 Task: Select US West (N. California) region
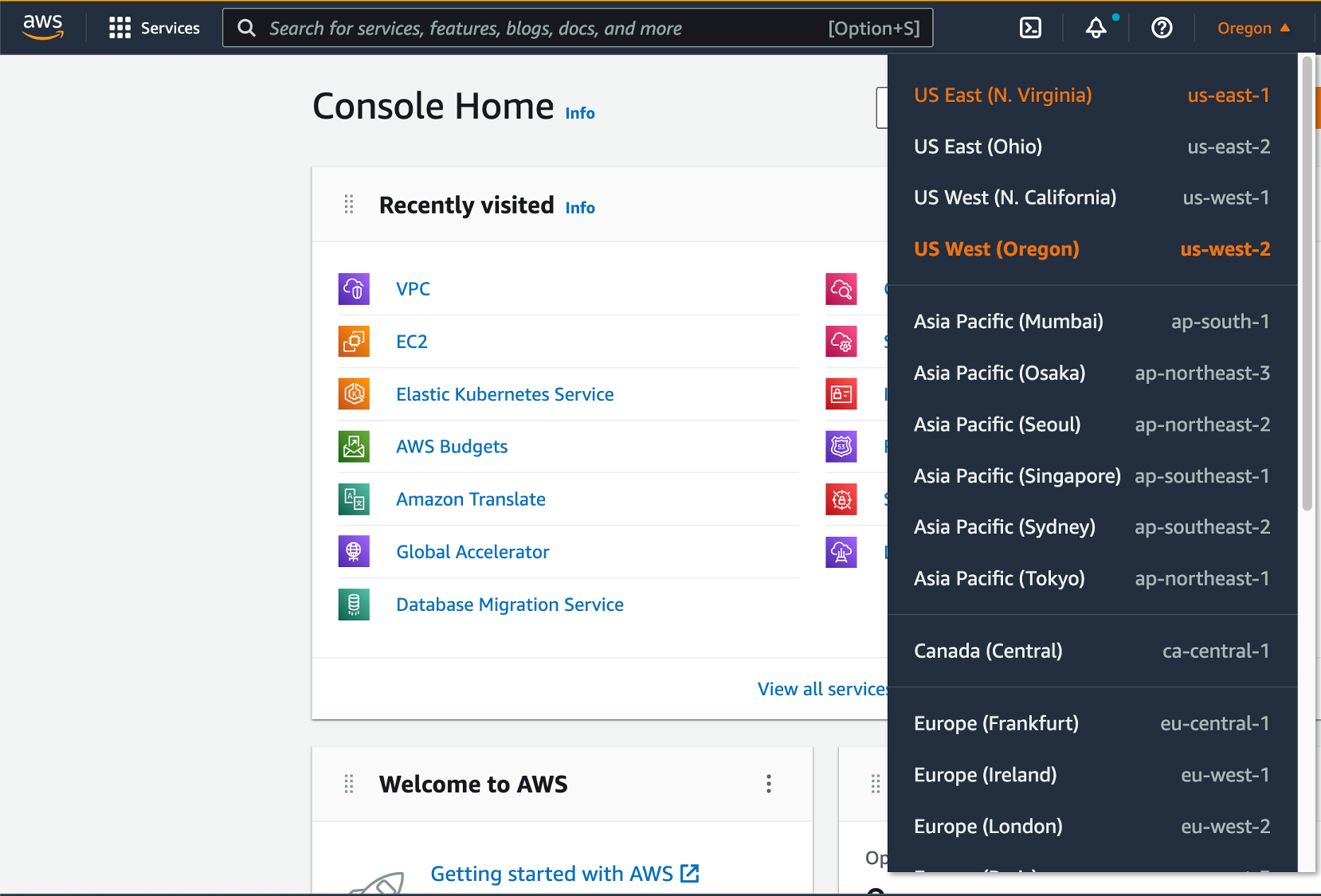(1092, 198)
